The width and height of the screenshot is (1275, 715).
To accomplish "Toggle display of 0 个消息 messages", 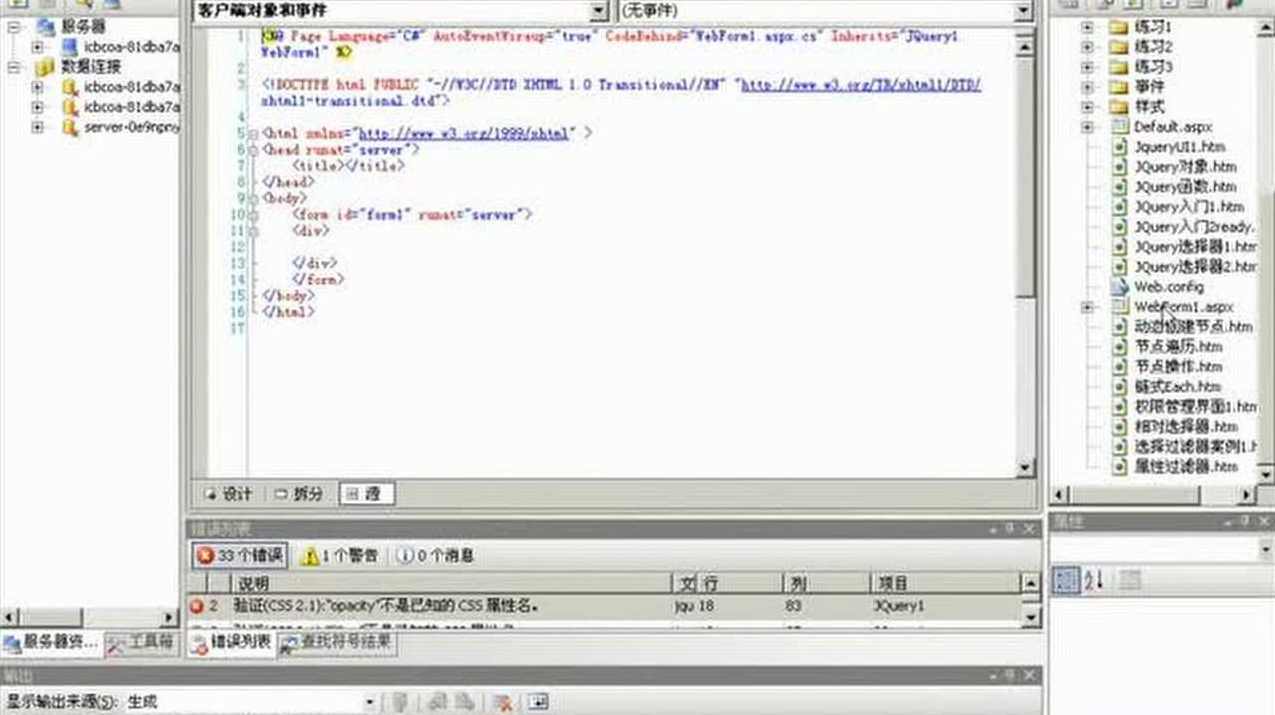I will [429, 556].
